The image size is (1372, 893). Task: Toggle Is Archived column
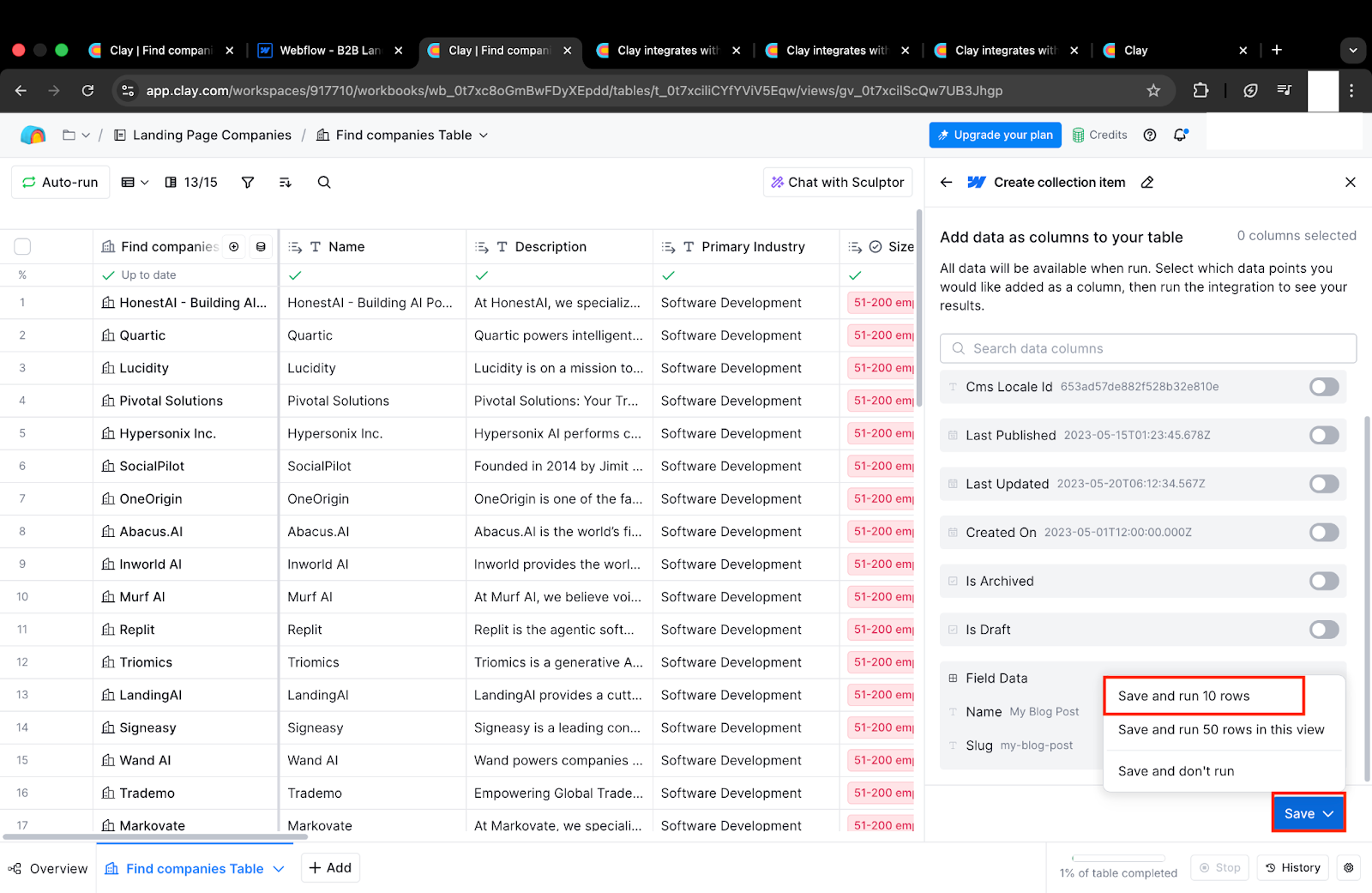[x=1324, y=581]
